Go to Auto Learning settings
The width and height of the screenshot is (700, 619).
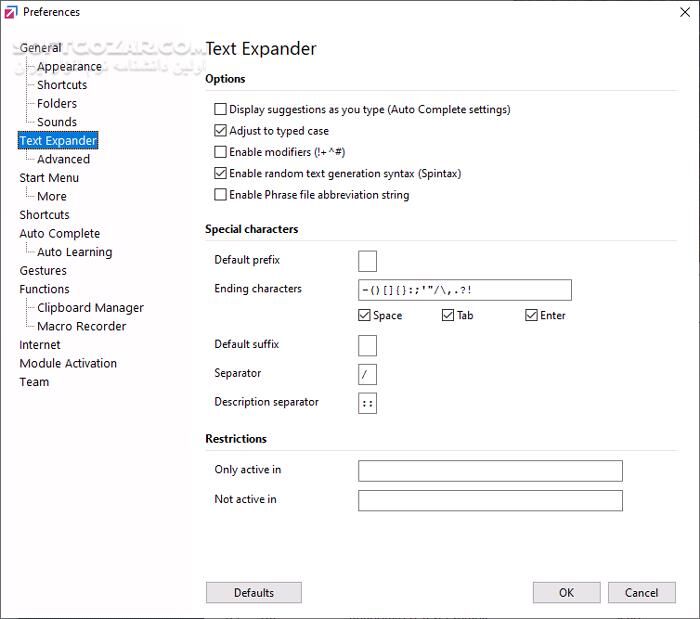click(x=74, y=252)
